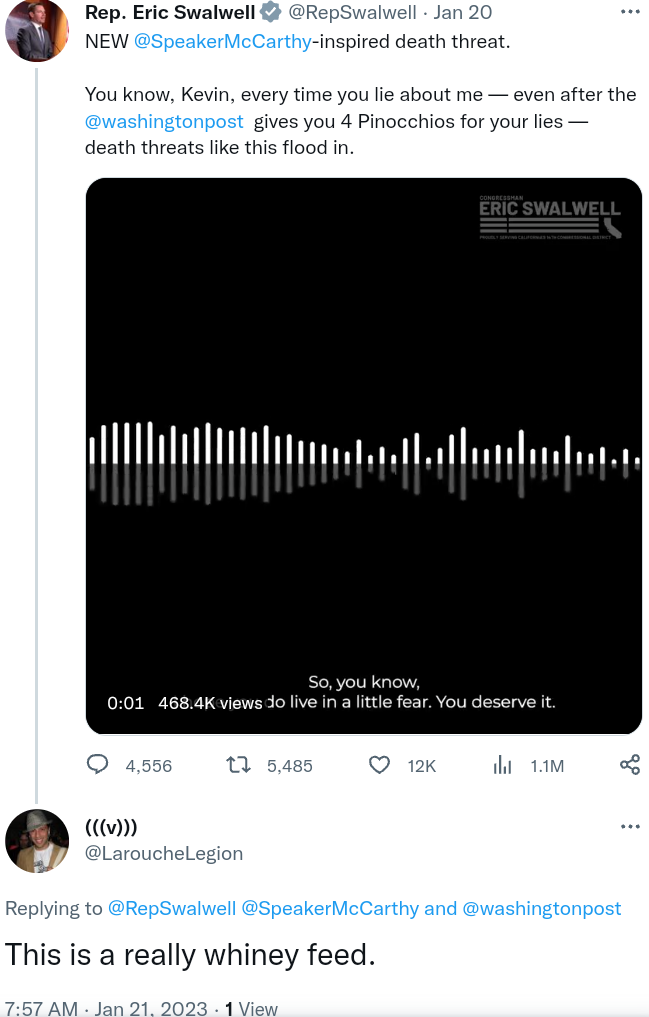This screenshot has height=1017, width=649.
Task: Retweet Rep. Eric Swalwell's tweet
Action: (238, 765)
